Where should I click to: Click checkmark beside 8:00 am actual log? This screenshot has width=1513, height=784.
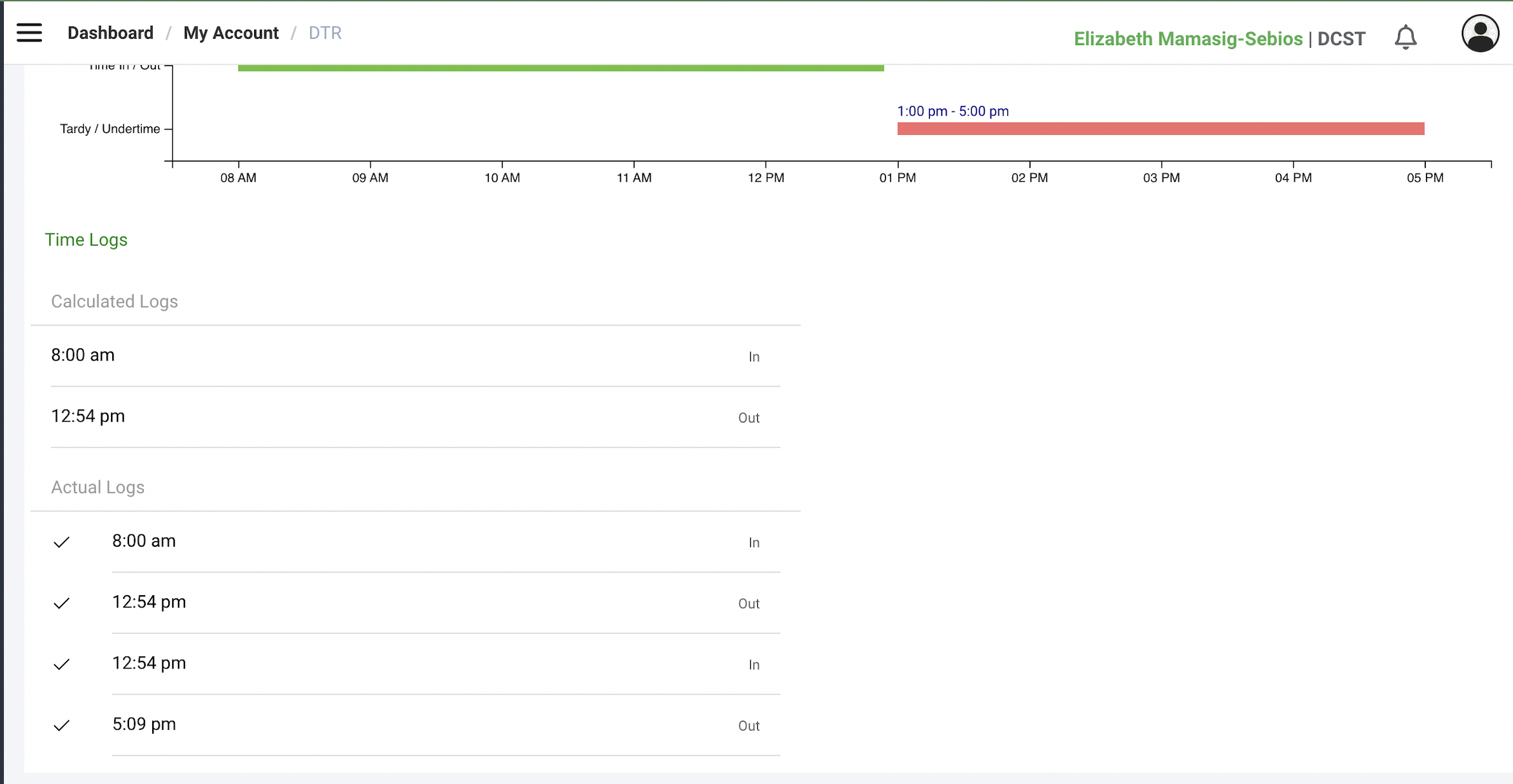pos(61,542)
